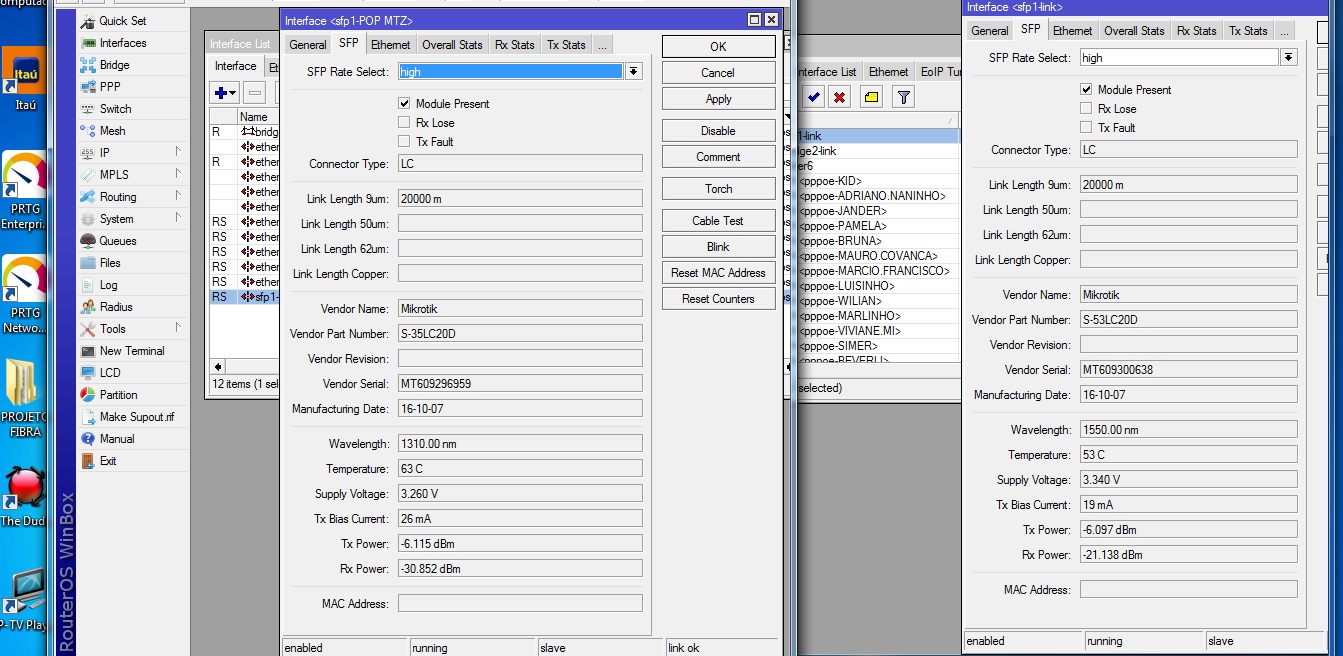Image resolution: width=1343 pixels, height=656 pixels.
Task: Expand the IP submenu arrow
Action: (x=178, y=152)
